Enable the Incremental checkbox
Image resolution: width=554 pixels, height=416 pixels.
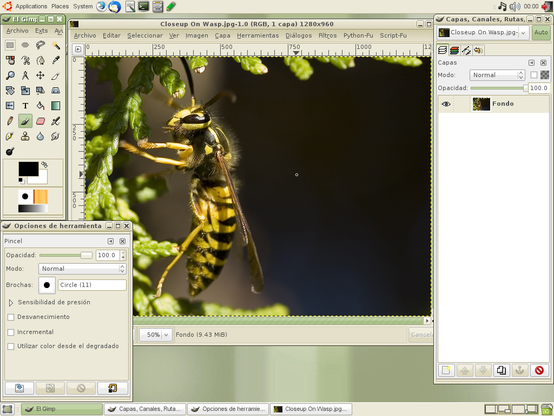click(x=11, y=332)
